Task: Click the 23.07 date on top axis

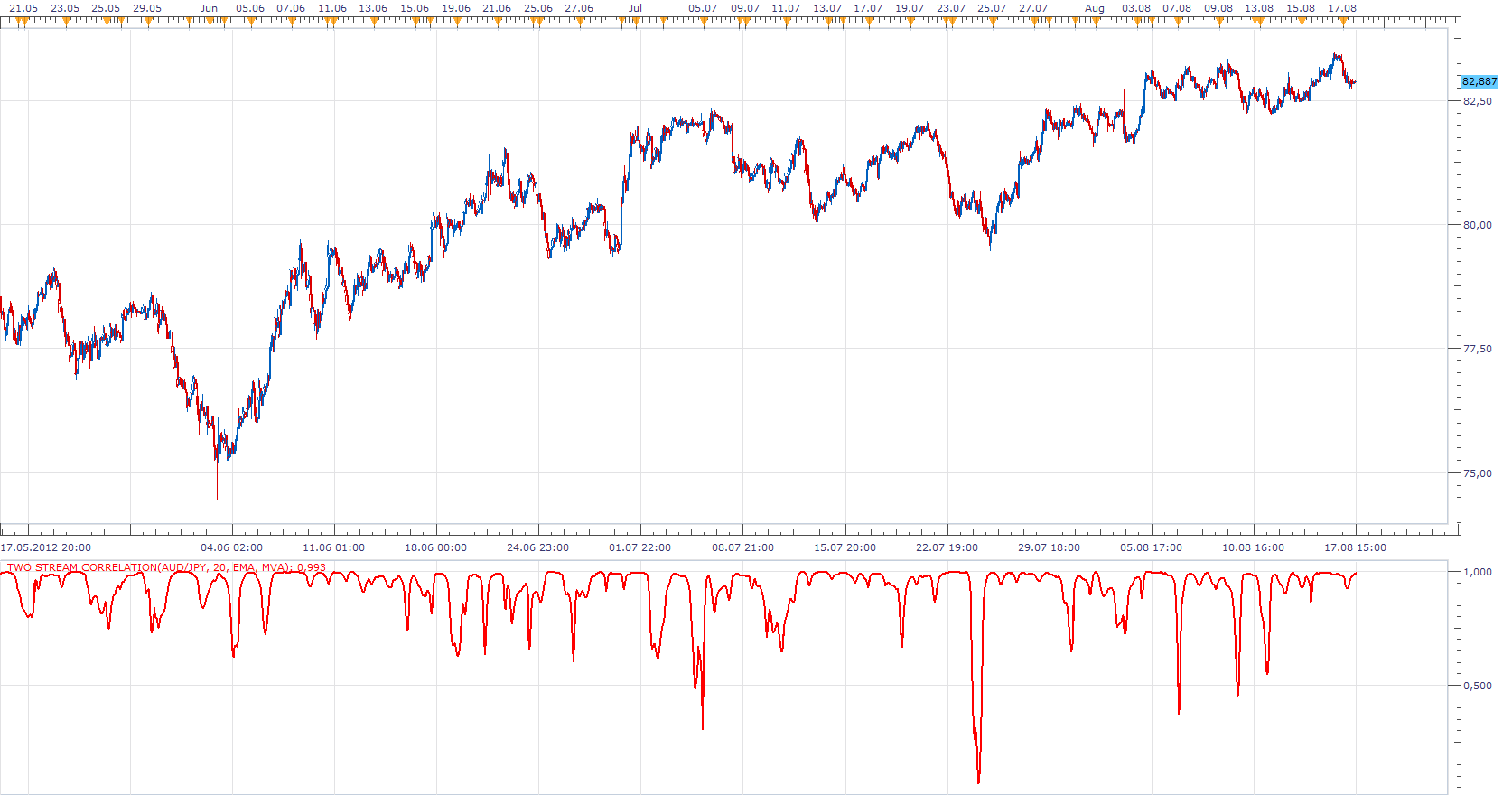Action: coord(951,8)
